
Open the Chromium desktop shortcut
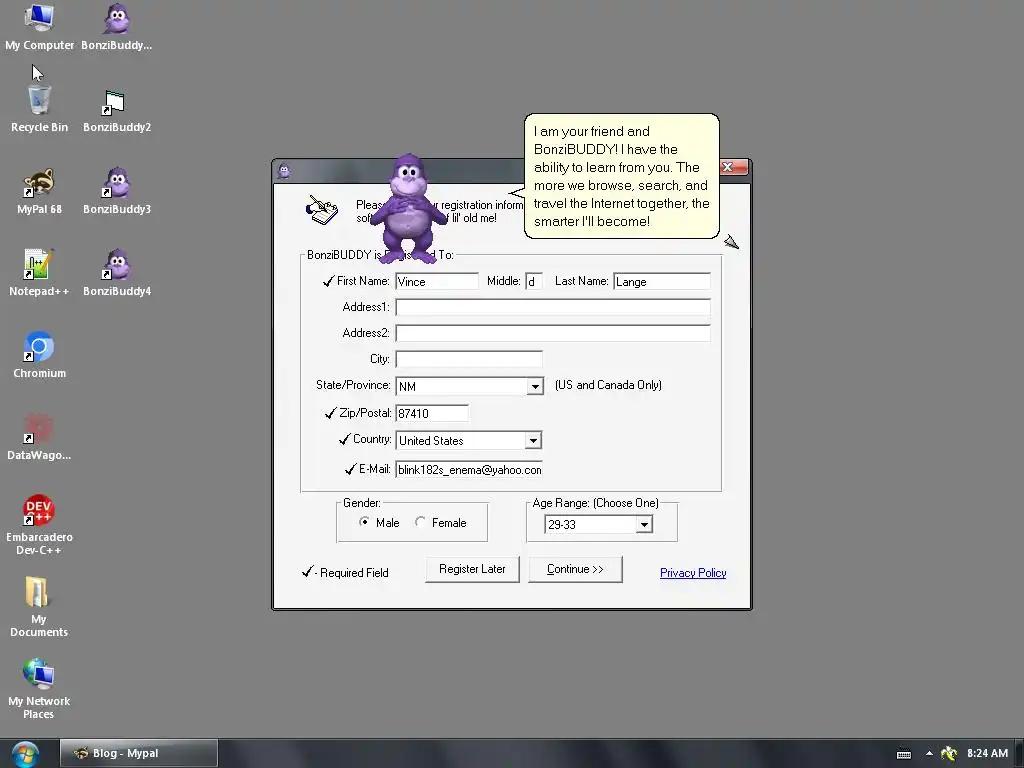tap(39, 356)
